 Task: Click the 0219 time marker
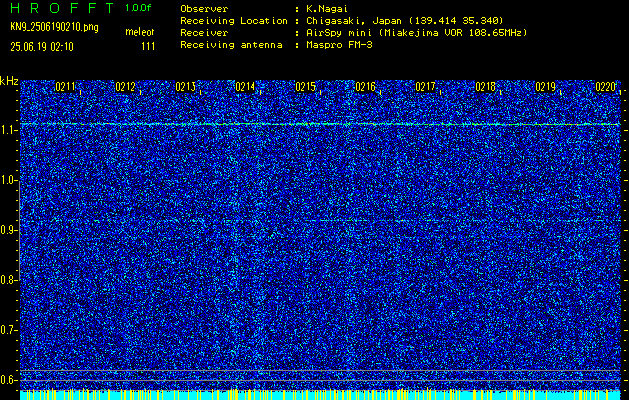pos(546,87)
